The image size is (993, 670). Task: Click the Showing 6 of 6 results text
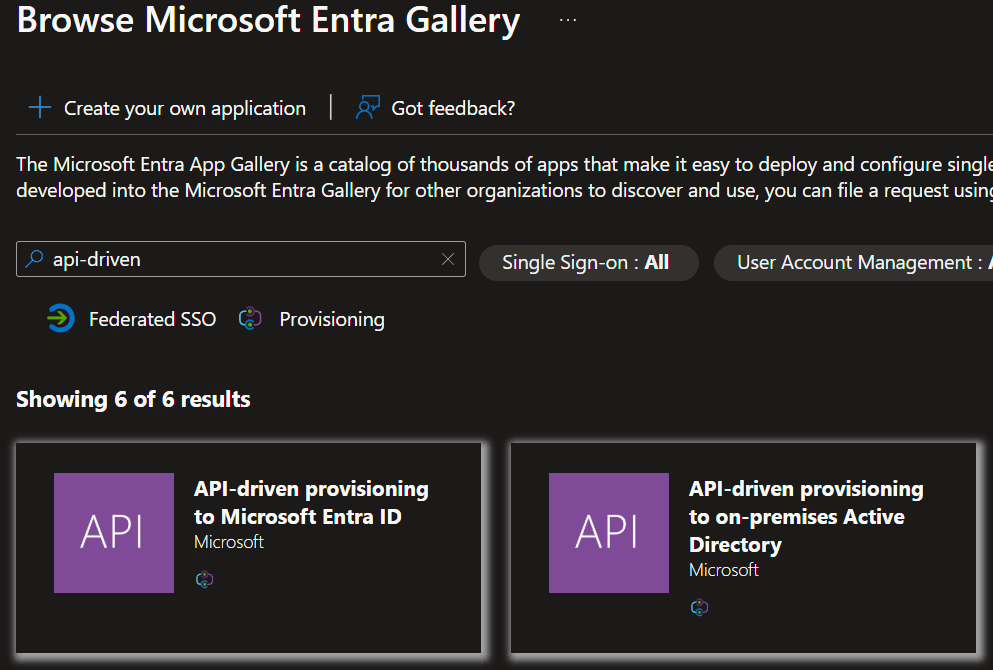(x=133, y=399)
